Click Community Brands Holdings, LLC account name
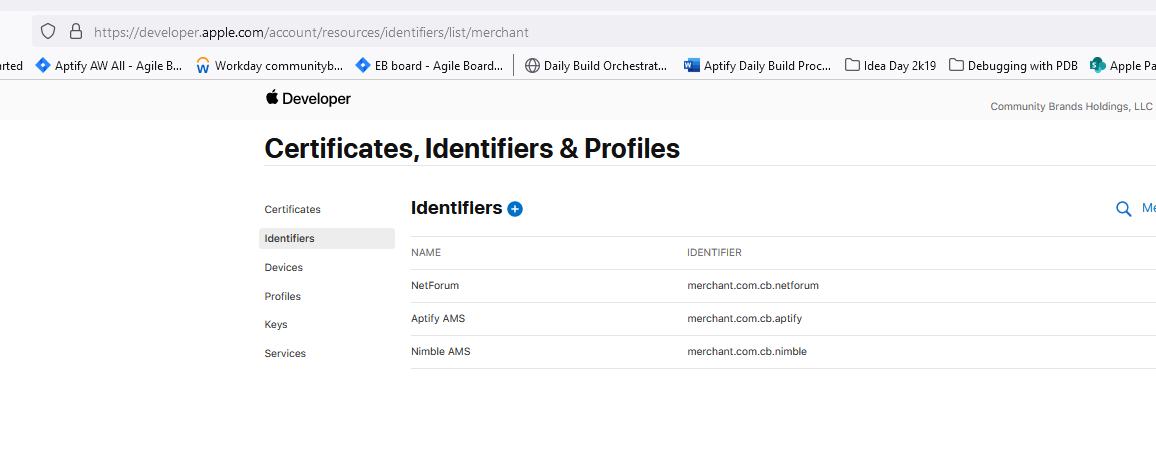 [x=1071, y=106]
